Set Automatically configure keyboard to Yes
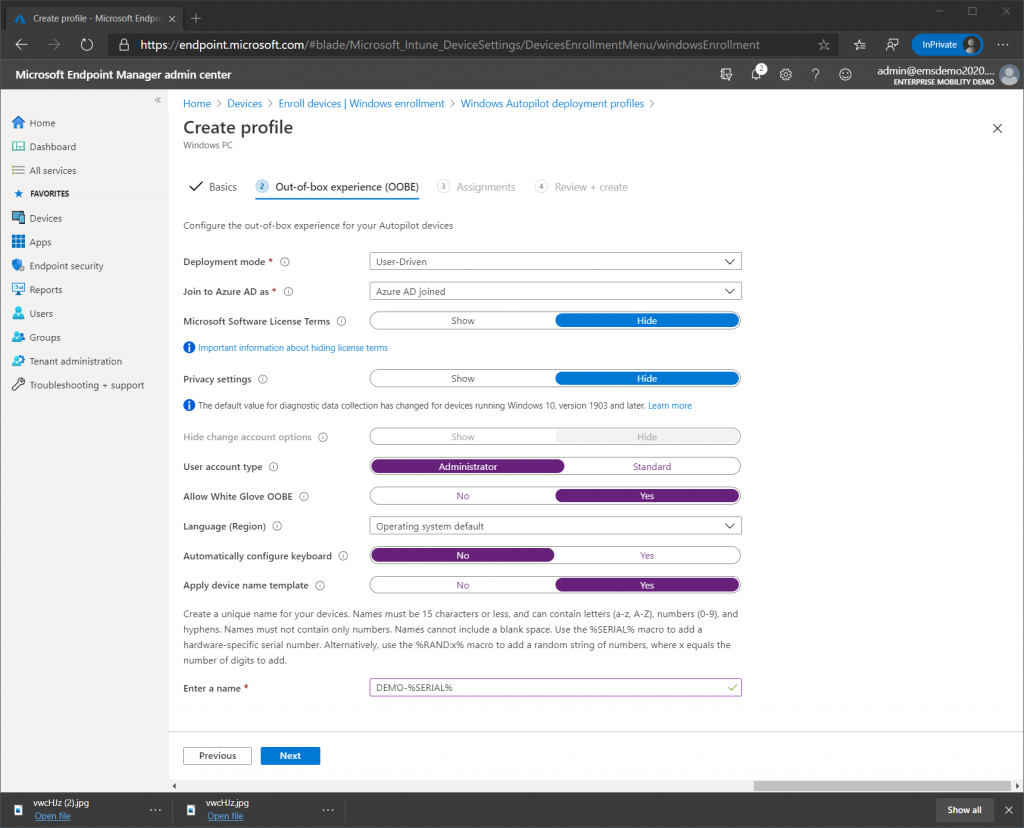The width and height of the screenshot is (1024, 828). (647, 555)
